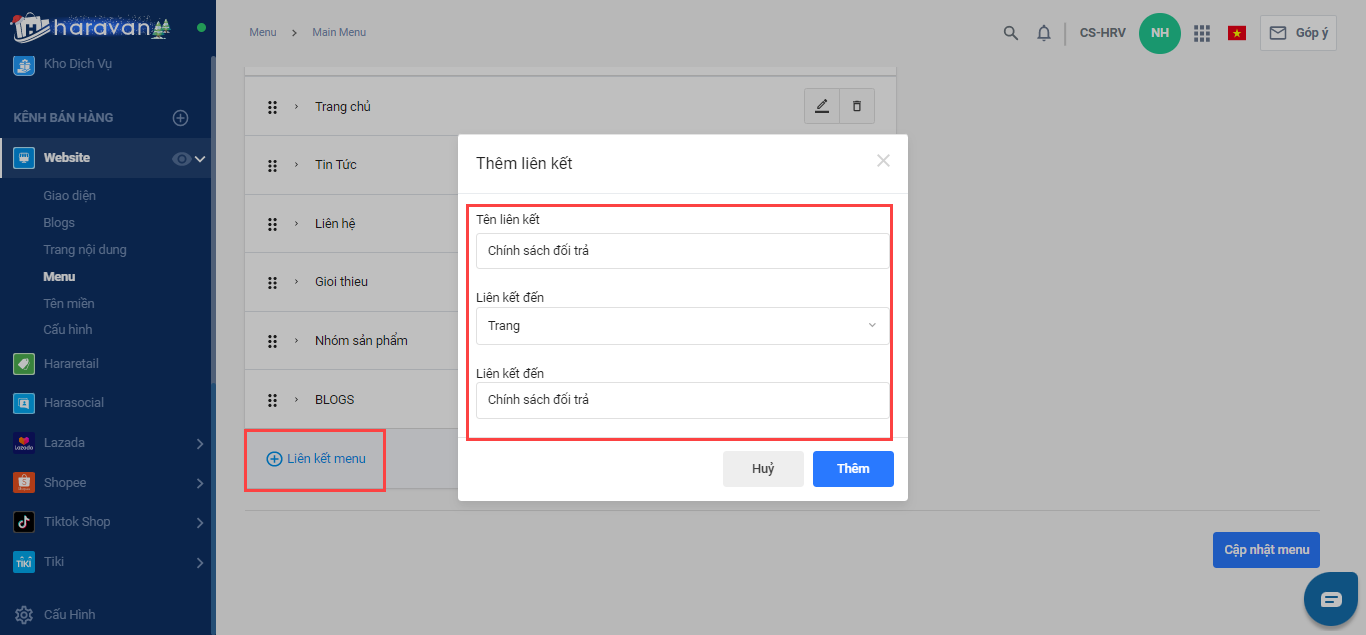Screen dimensions: 1366x635
Task: Close the Thêm liên kết dialog
Action: [x=883, y=160]
